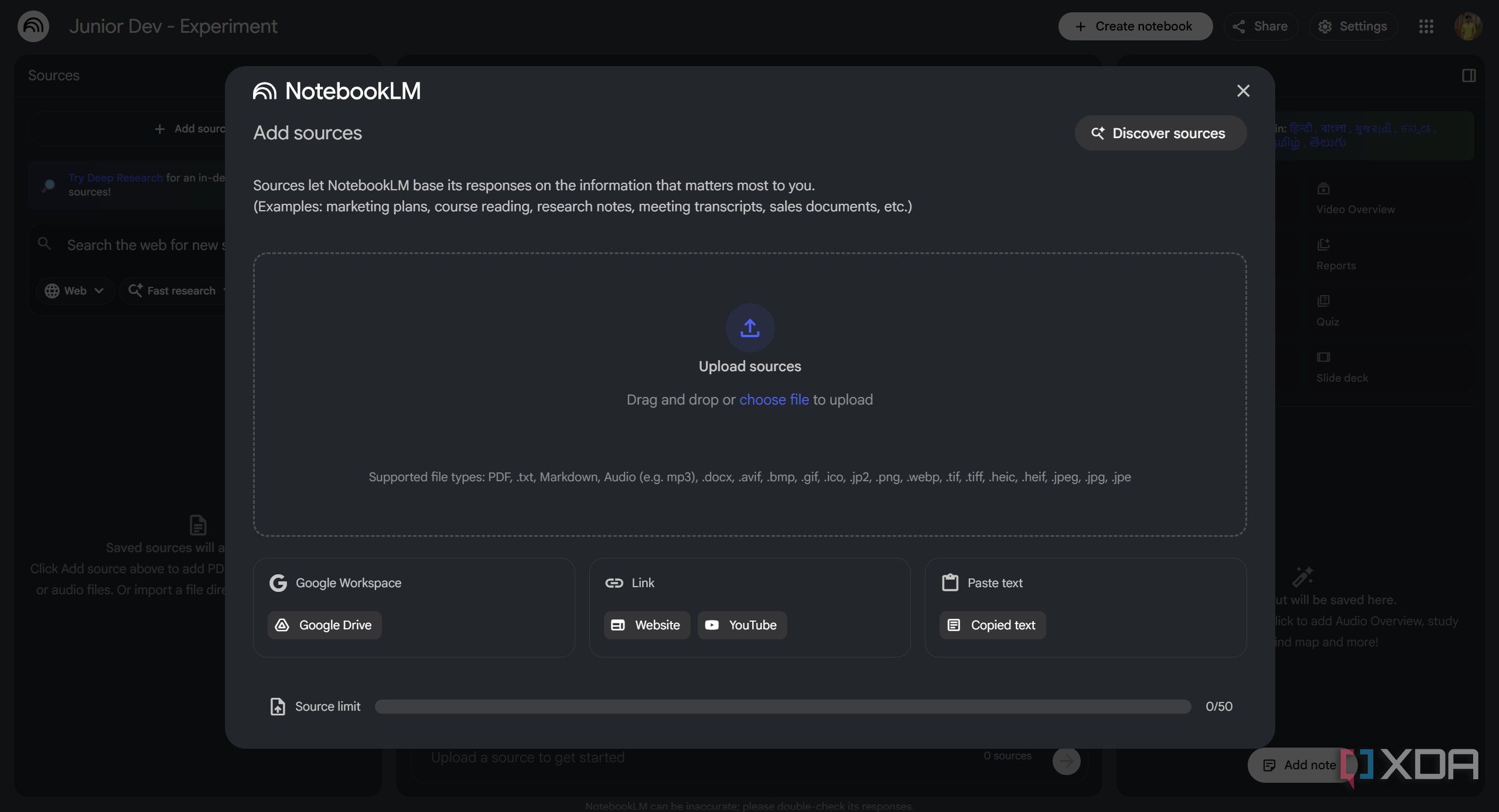Click the Google Workspace G icon
Image resolution: width=1499 pixels, height=812 pixels.
tap(278, 583)
